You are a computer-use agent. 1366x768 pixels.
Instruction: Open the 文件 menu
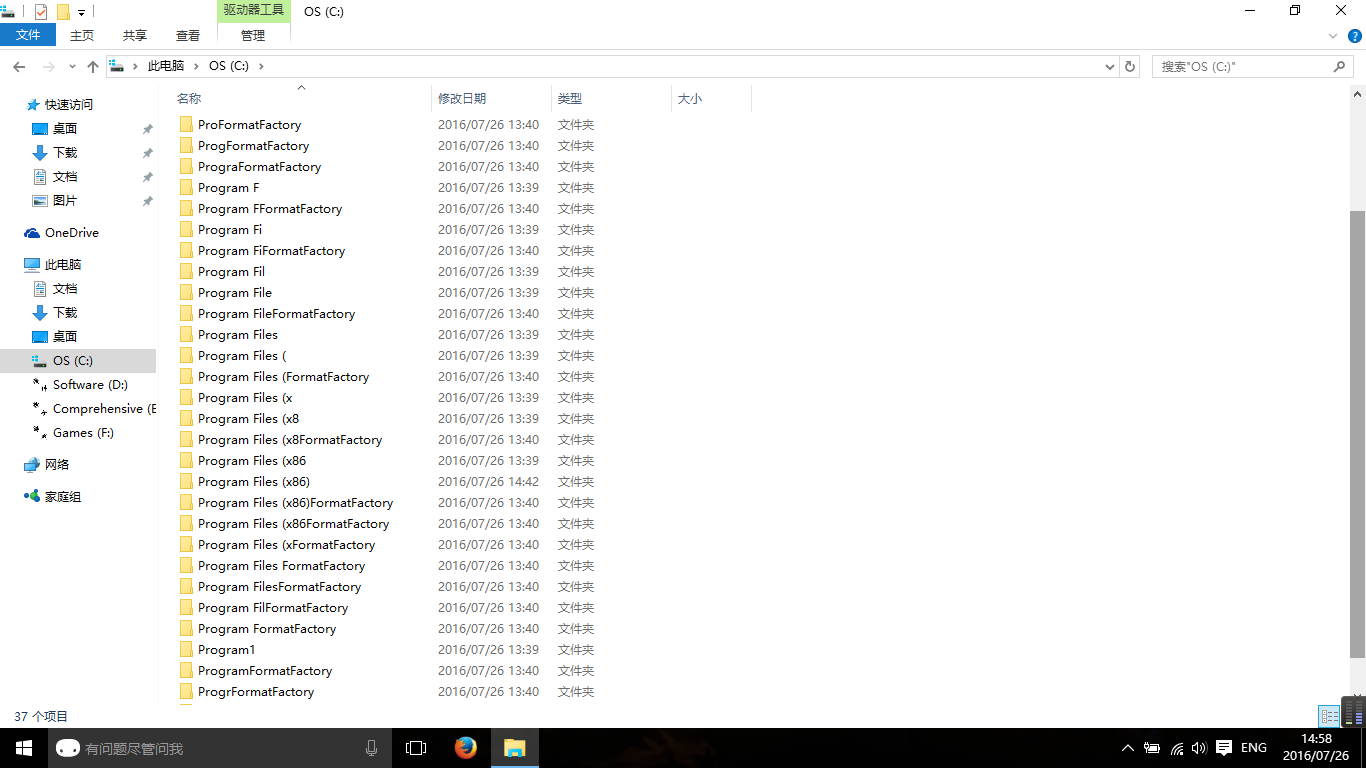28,35
